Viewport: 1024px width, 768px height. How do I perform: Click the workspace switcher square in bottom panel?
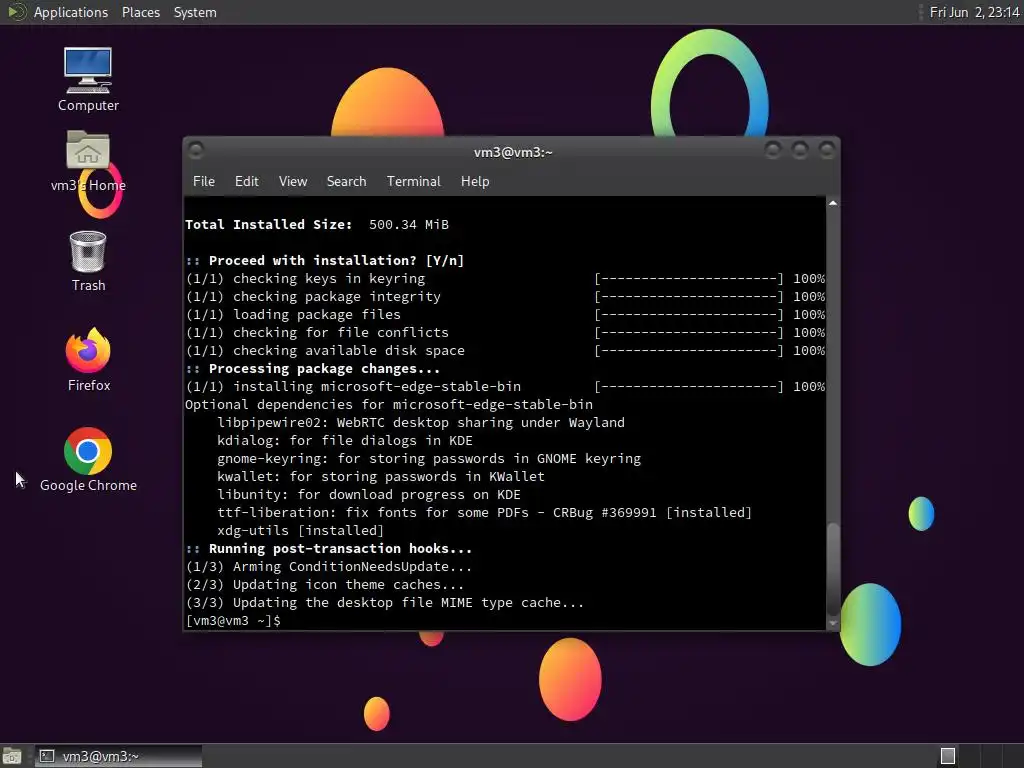[x=948, y=756]
